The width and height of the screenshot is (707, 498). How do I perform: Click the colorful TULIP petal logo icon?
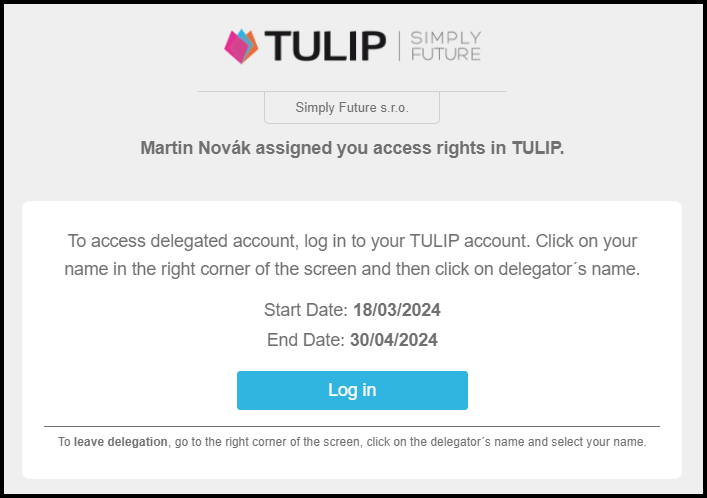coord(241,46)
